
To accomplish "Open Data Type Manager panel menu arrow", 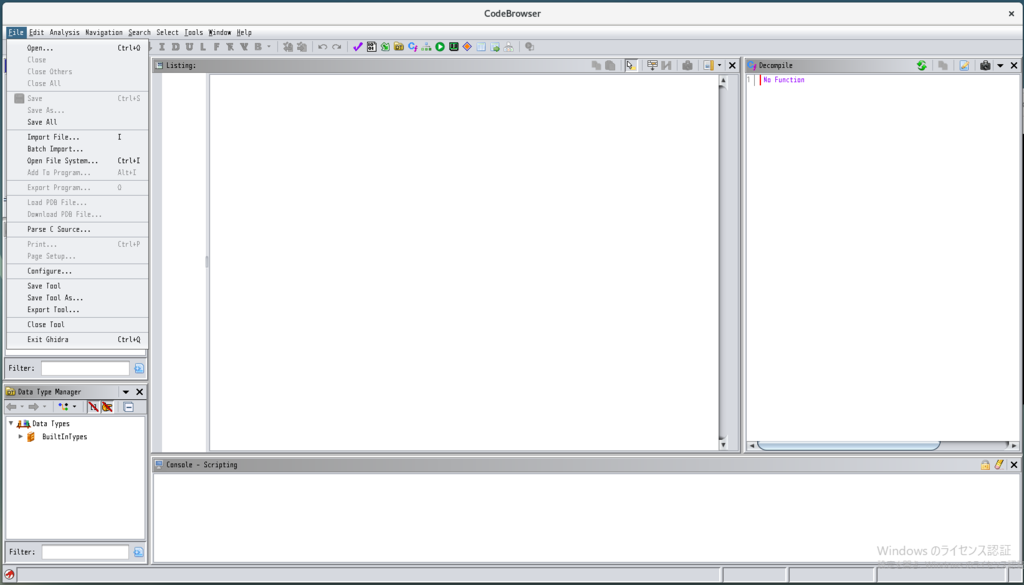I will pos(126,392).
